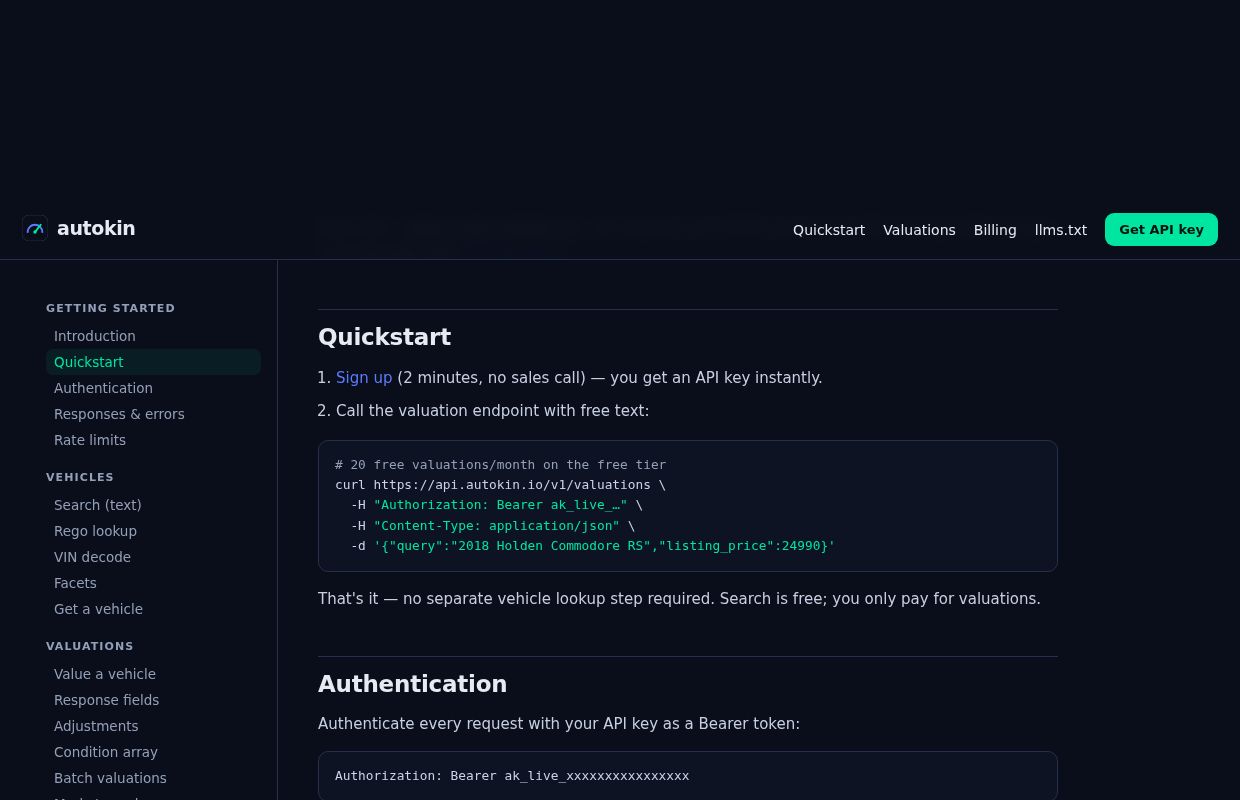The width and height of the screenshot is (1240, 800).
Task: Open Condition array documentation
Action: pyautogui.click(x=153, y=752)
